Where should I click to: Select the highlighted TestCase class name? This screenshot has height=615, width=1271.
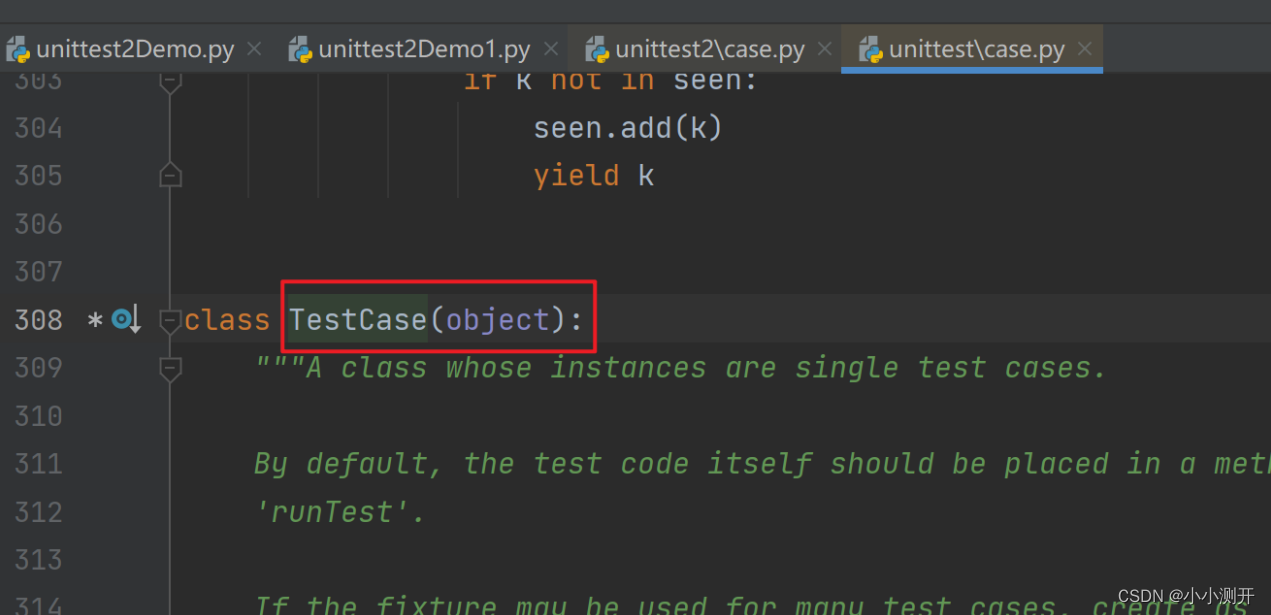point(357,318)
